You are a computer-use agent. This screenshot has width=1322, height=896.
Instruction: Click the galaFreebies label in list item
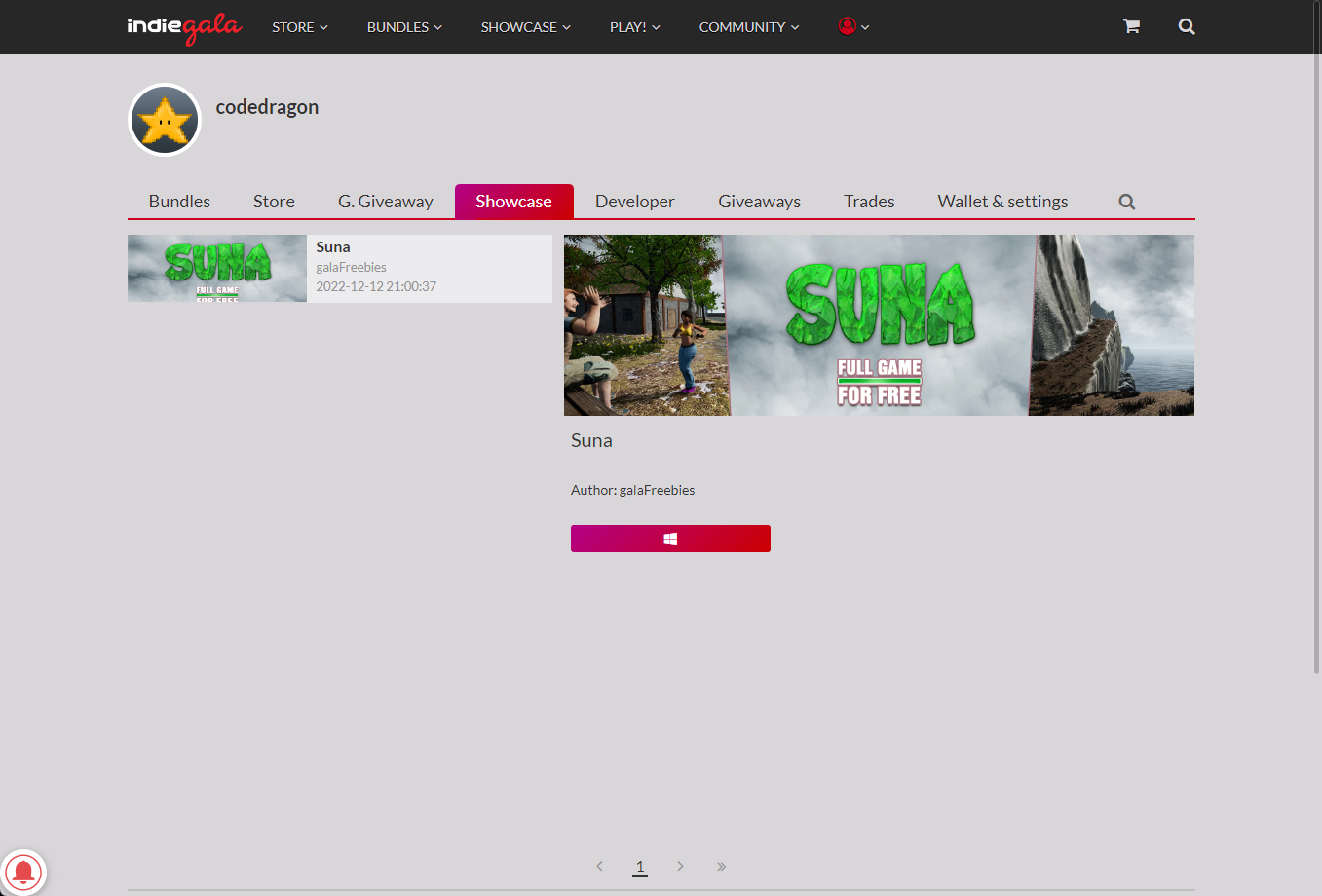coord(352,267)
